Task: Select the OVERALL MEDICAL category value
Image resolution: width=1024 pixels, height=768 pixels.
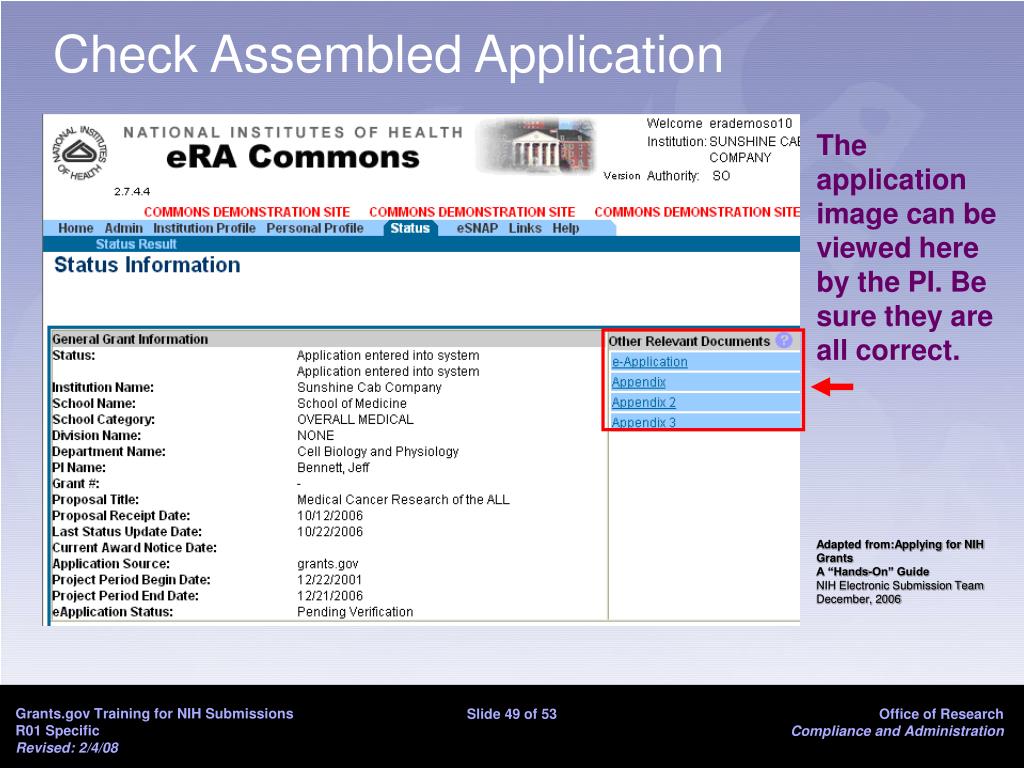Action: pyautogui.click(x=355, y=419)
